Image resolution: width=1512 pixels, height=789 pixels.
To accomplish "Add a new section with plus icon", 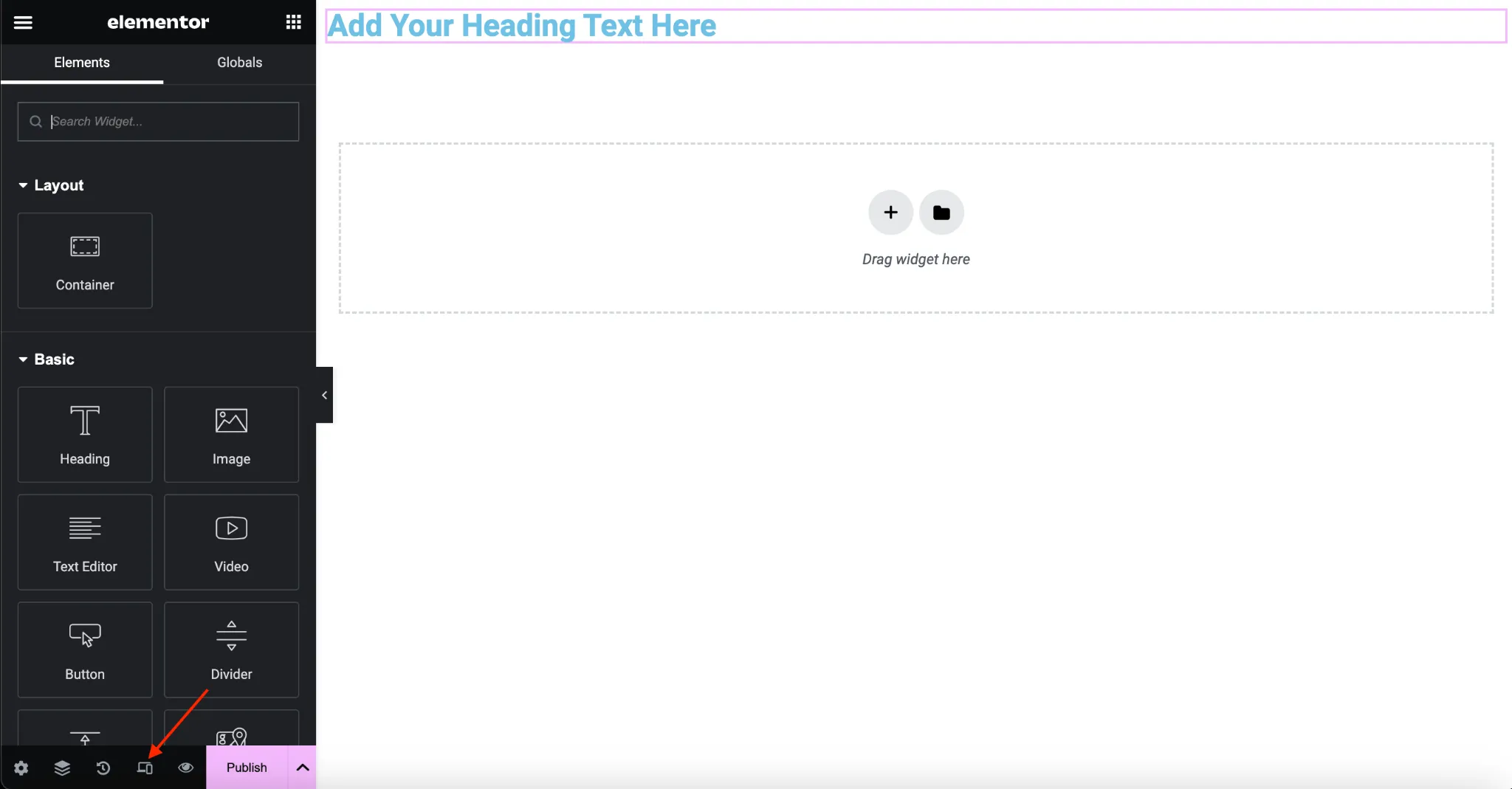I will point(890,213).
